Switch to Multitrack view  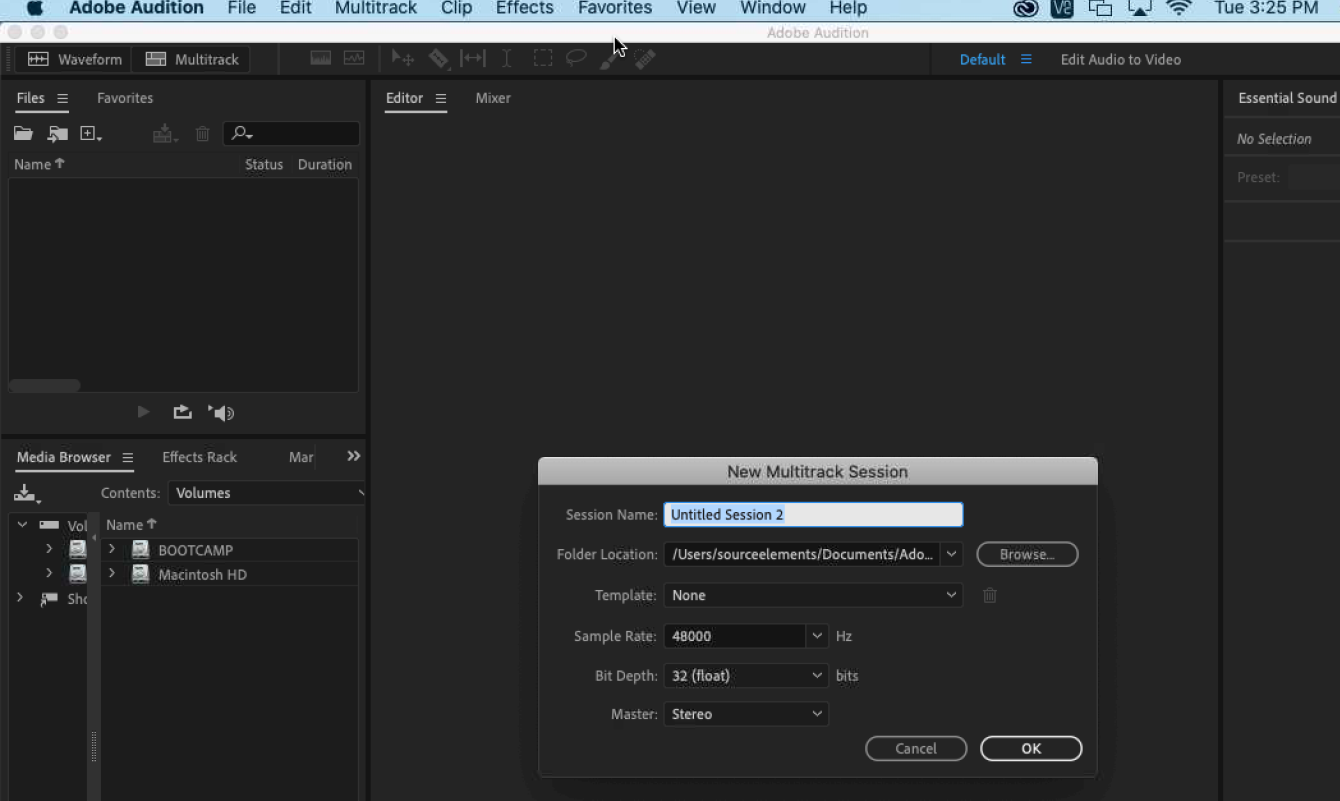[192, 60]
